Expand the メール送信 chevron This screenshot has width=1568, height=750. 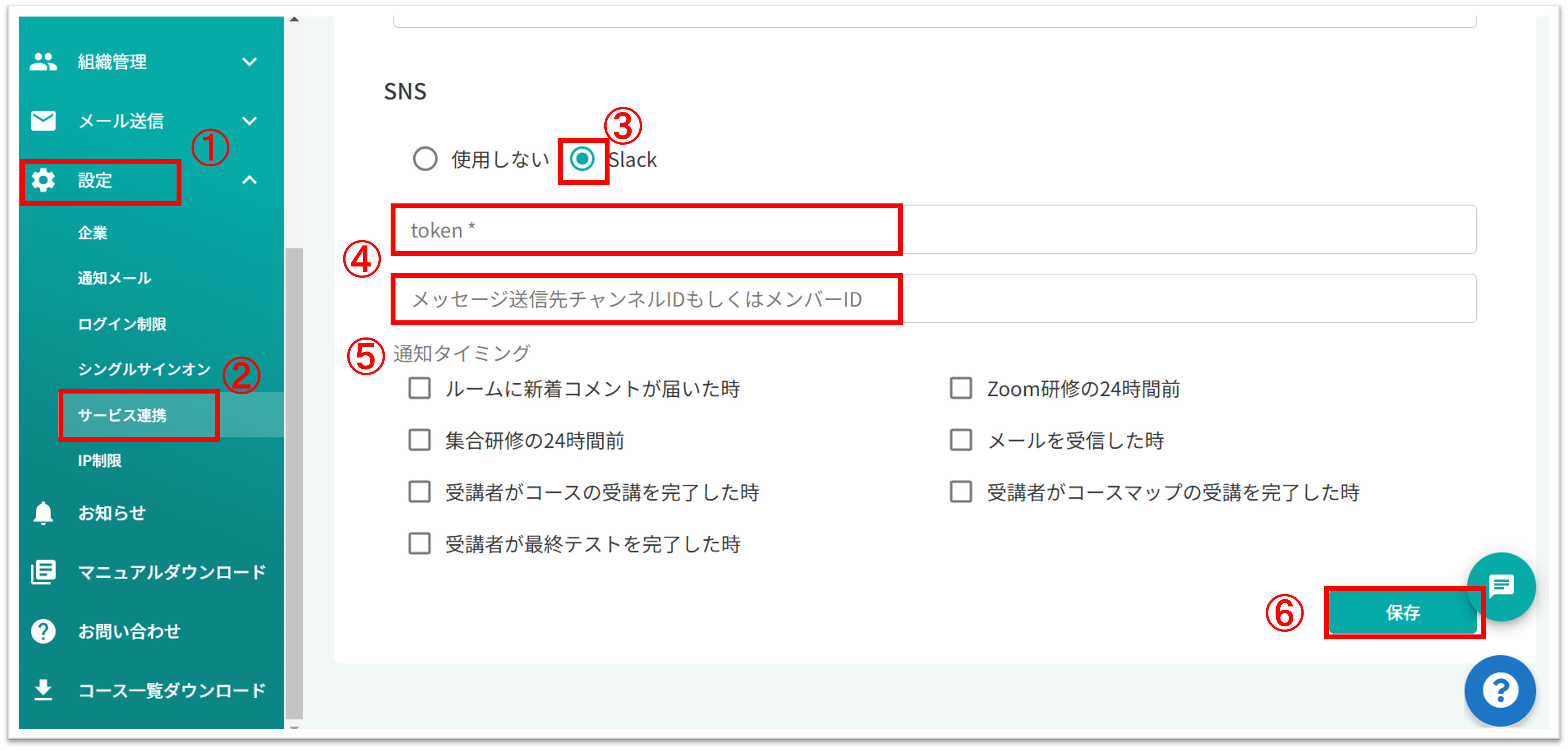point(249,120)
